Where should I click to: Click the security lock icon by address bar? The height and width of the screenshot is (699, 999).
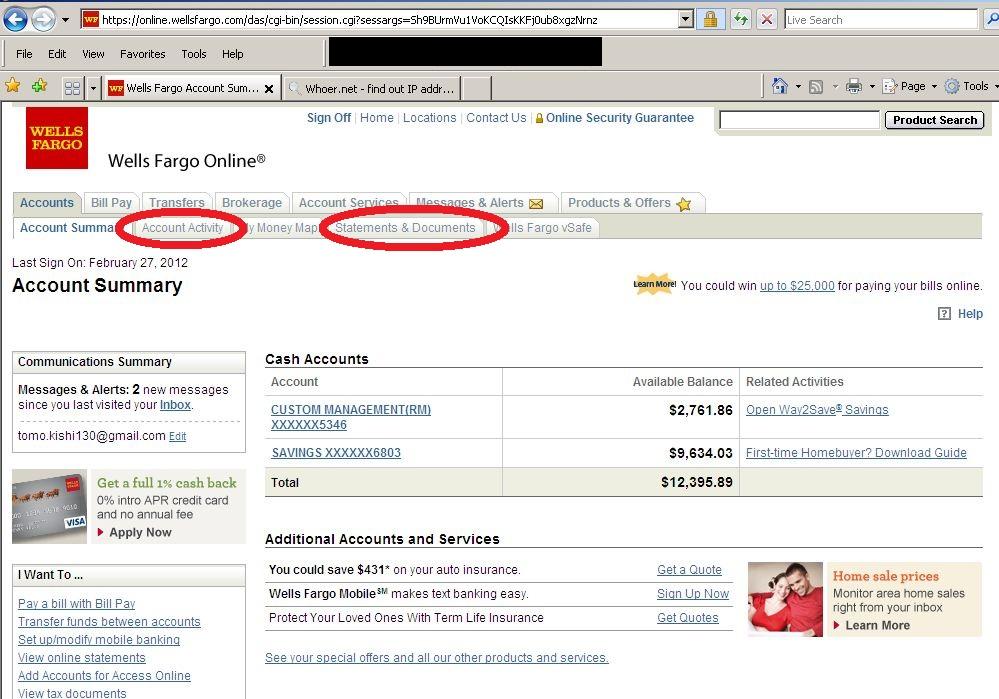point(710,20)
